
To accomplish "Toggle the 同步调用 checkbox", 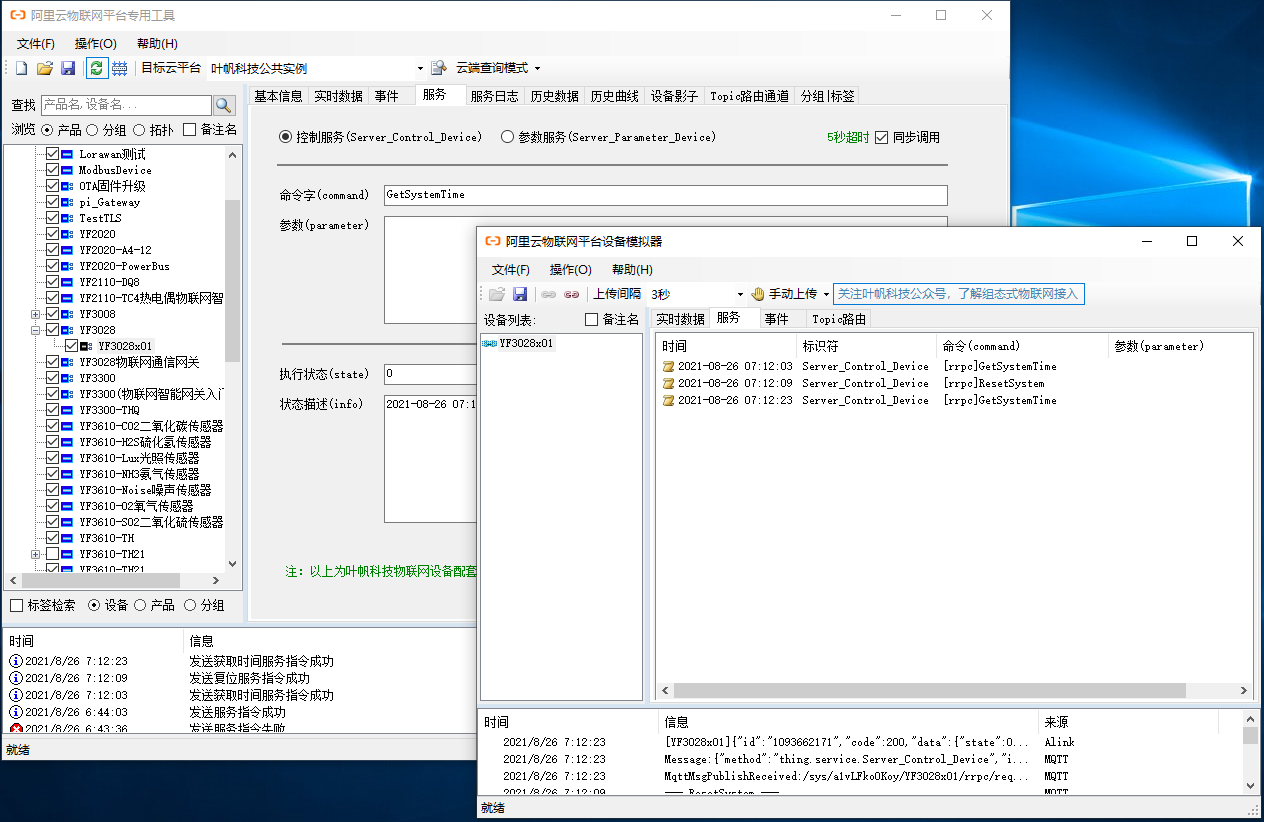I will [x=881, y=137].
